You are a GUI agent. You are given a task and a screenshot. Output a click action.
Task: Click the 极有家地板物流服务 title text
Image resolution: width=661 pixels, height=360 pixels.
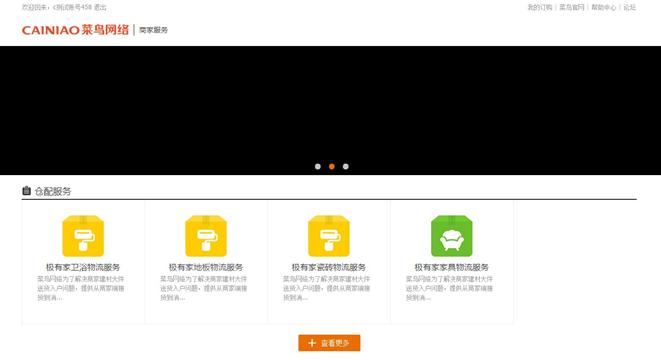[206, 267]
